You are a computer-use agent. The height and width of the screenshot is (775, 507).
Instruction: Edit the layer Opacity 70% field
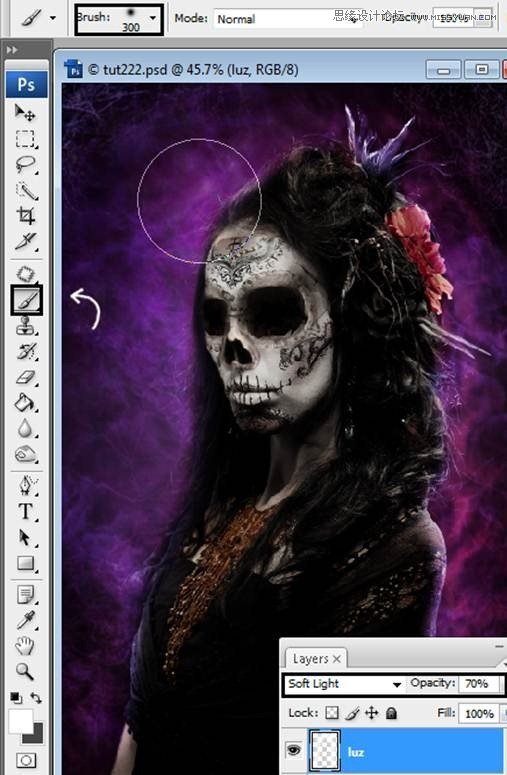(x=479, y=684)
